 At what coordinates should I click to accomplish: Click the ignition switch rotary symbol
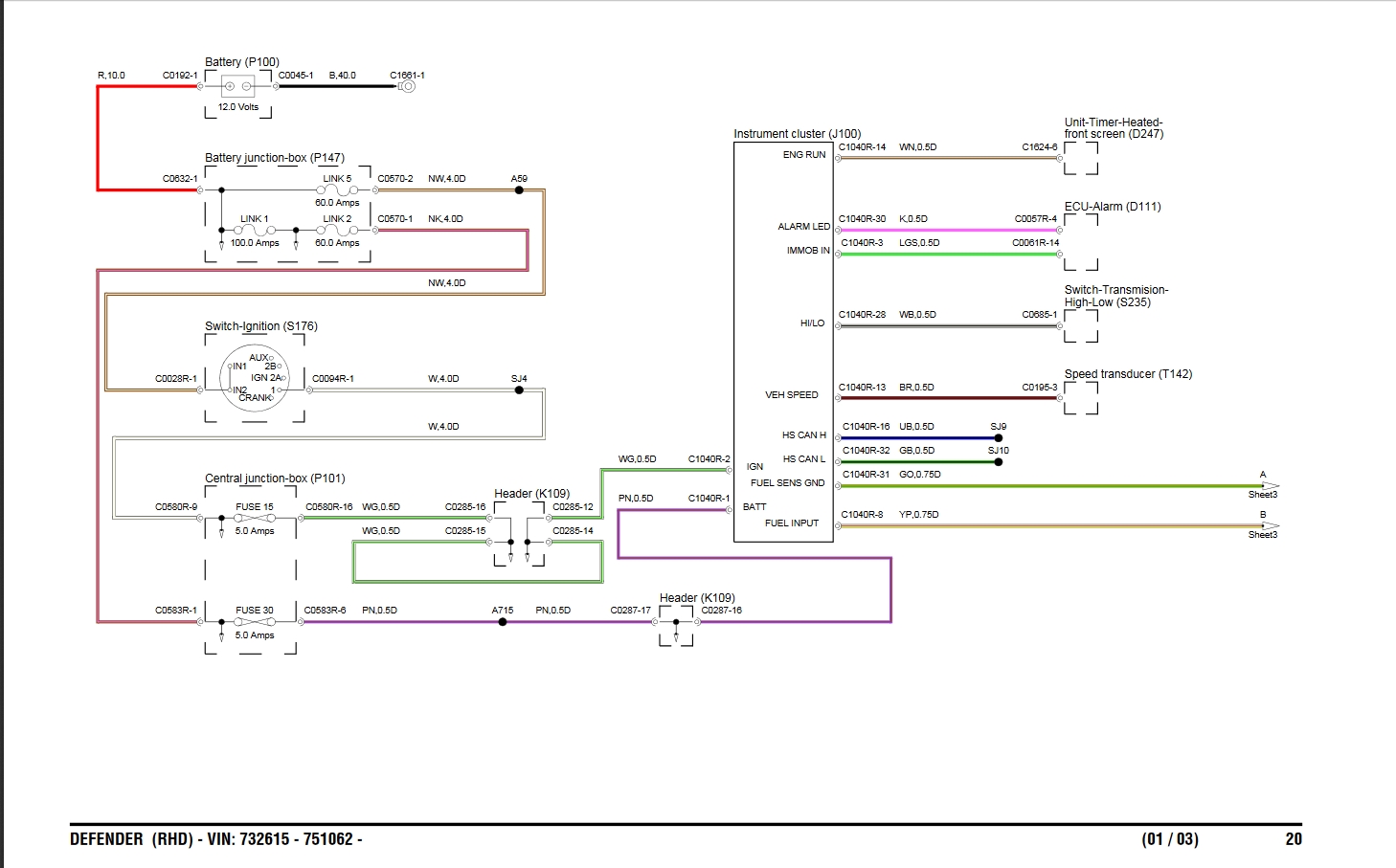(x=255, y=378)
